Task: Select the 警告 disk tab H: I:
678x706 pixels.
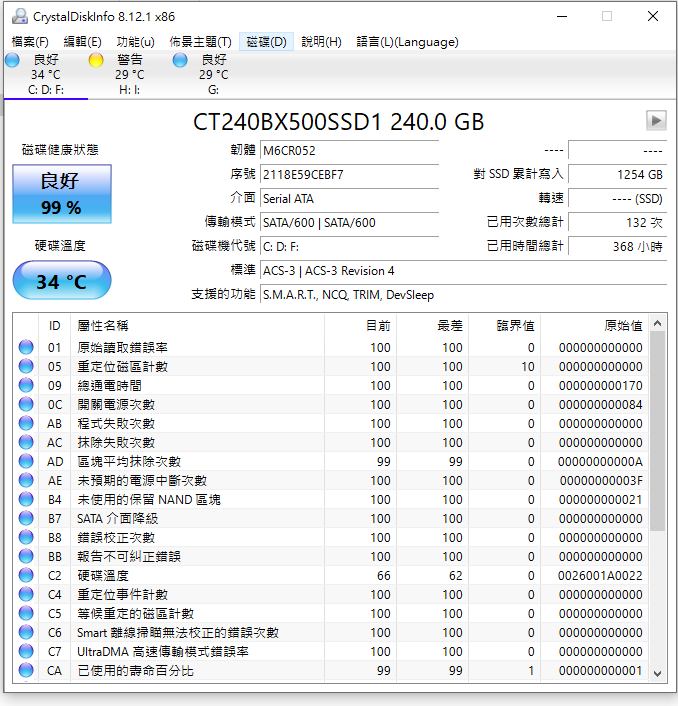Action: (130, 74)
